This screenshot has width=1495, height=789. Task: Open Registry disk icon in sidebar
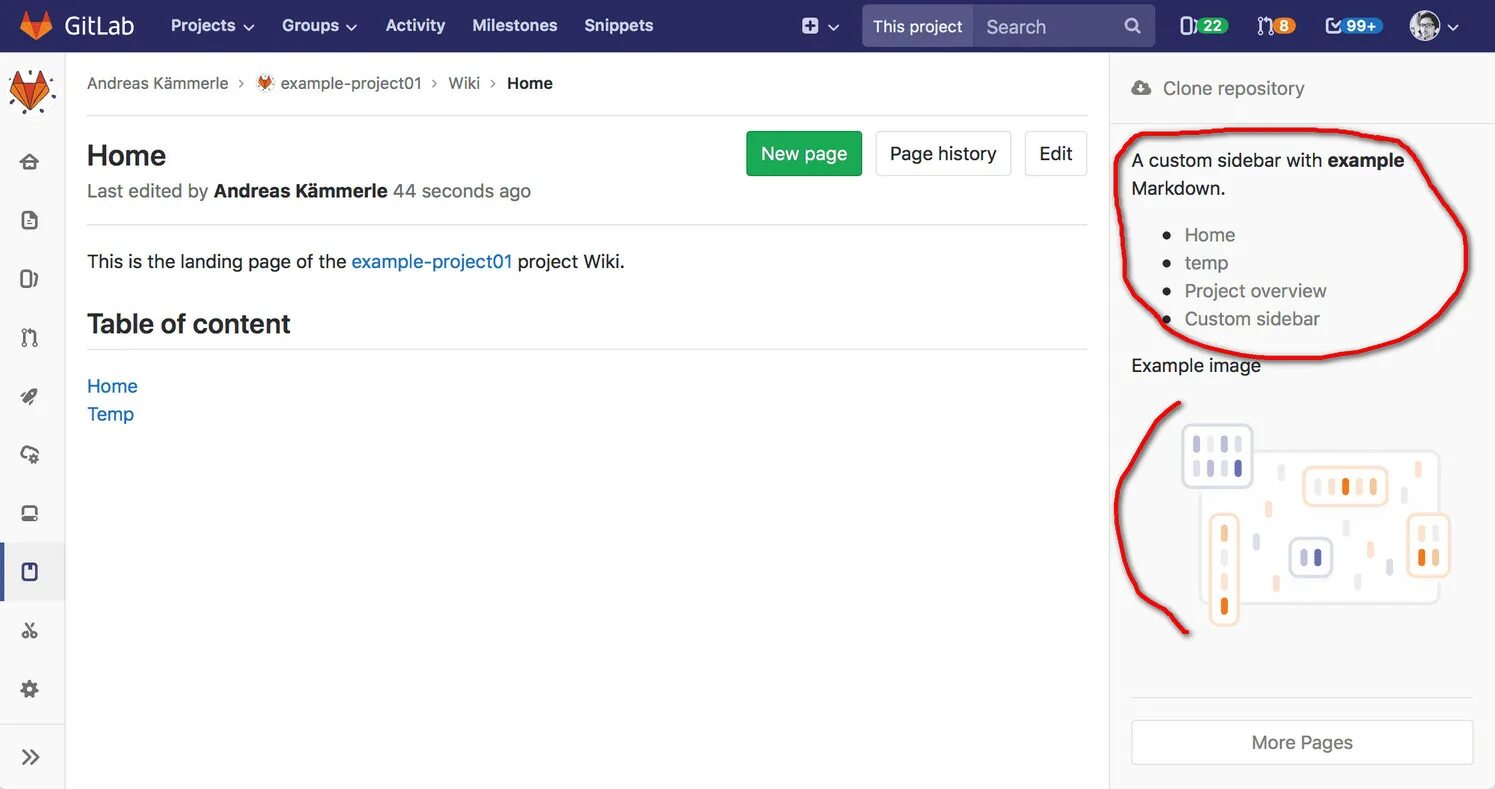coord(30,514)
